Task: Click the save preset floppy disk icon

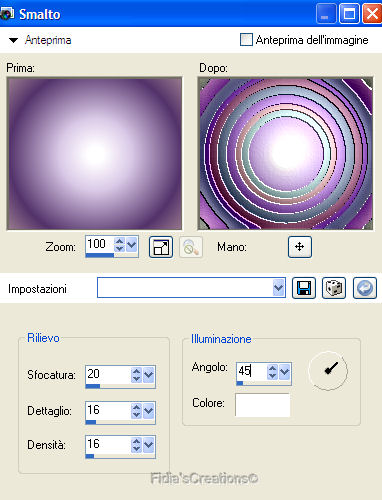Action: point(304,288)
